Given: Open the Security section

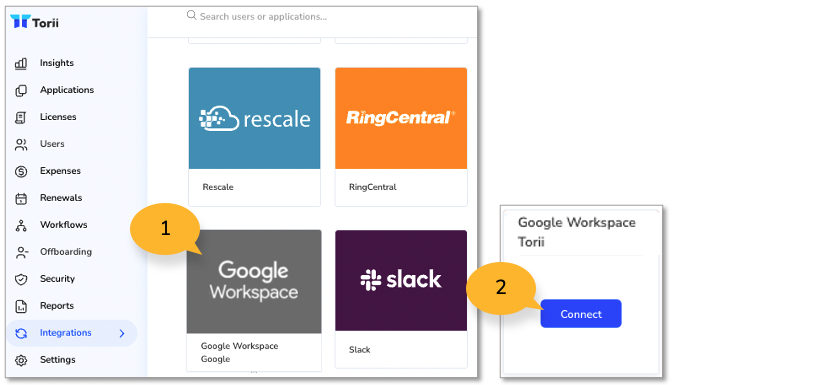Looking at the screenshot, I should tap(57, 279).
